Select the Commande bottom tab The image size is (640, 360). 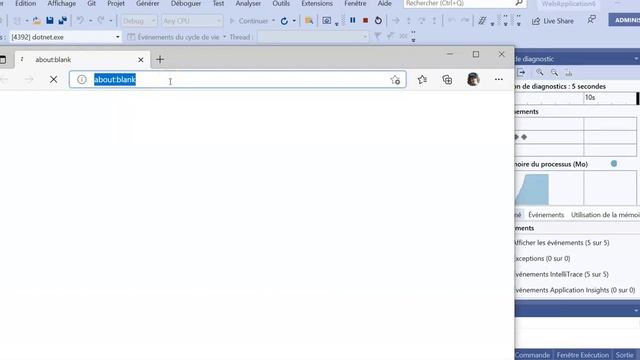532,355
